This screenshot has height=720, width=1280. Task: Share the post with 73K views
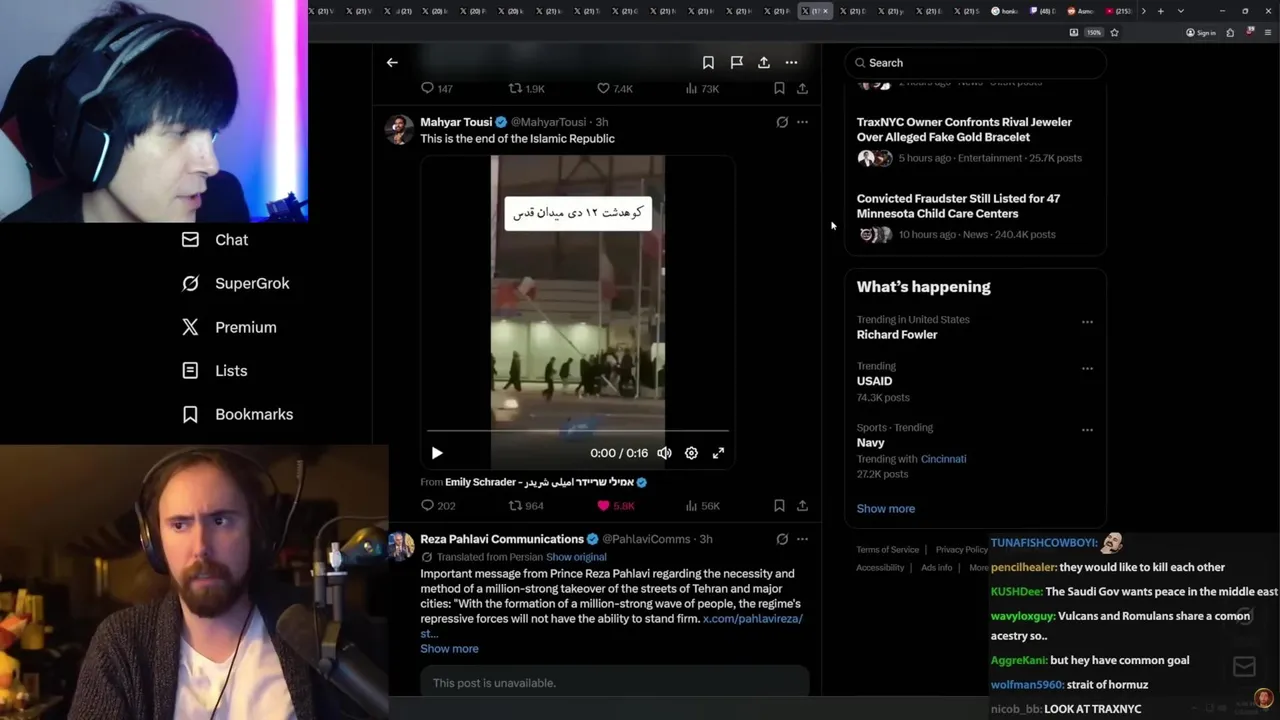802,88
